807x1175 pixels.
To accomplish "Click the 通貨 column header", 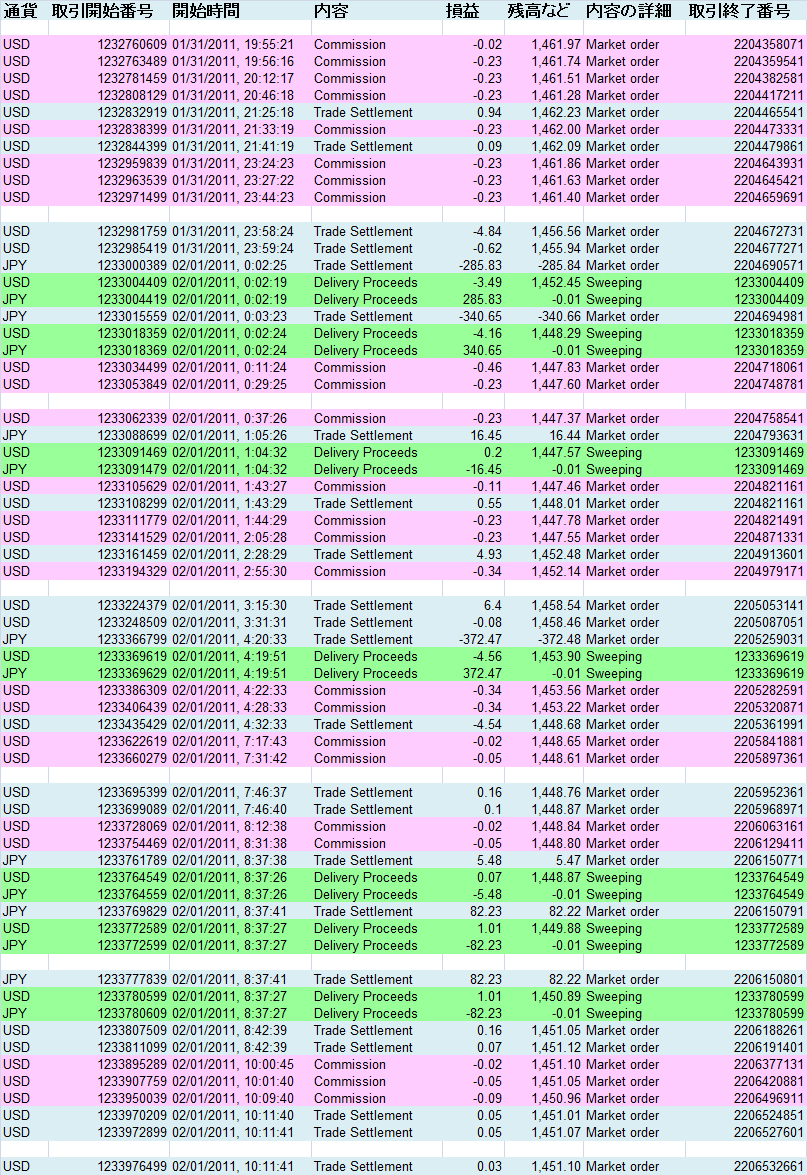I will (21, 11).
